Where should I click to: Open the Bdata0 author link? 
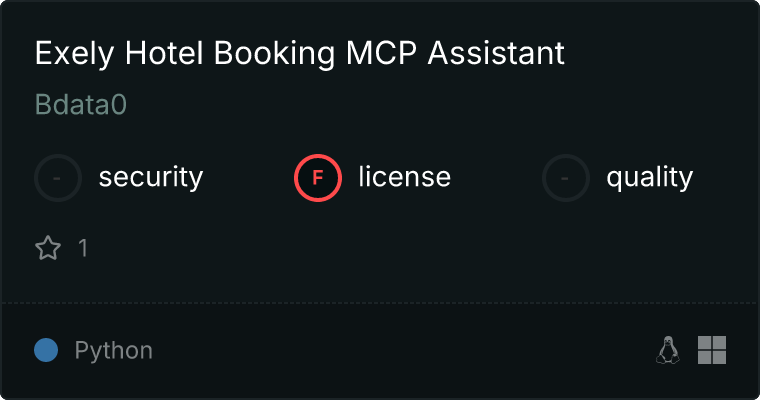81,106
